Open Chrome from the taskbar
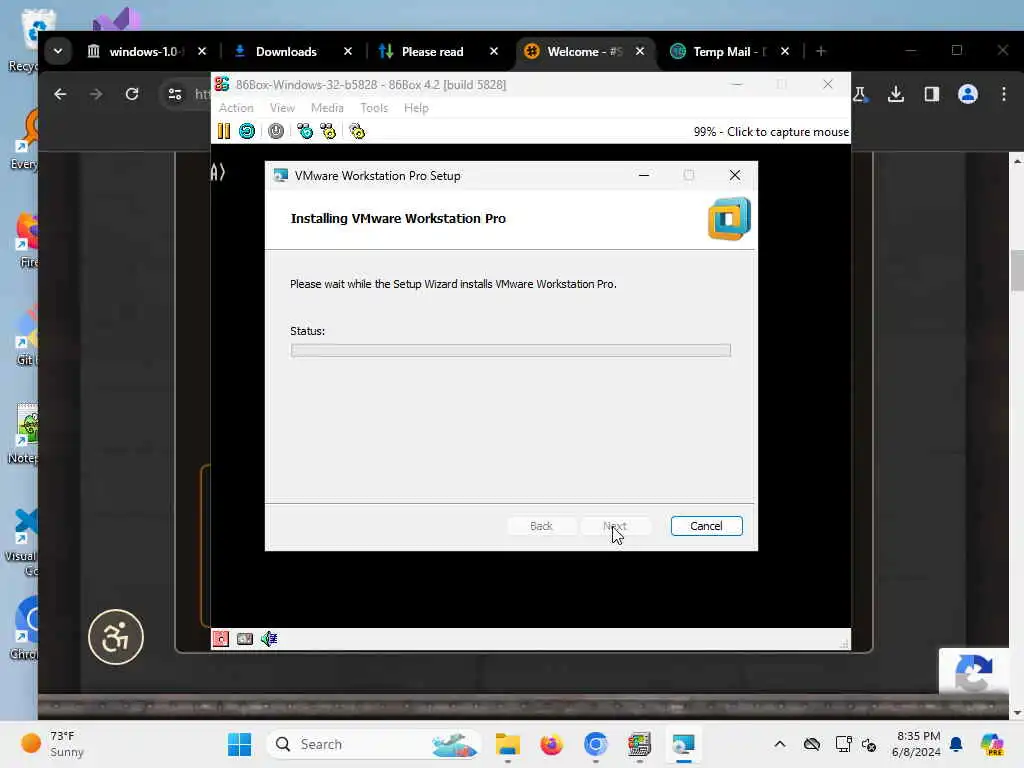The image size is (1024, 768). (596, 744)
